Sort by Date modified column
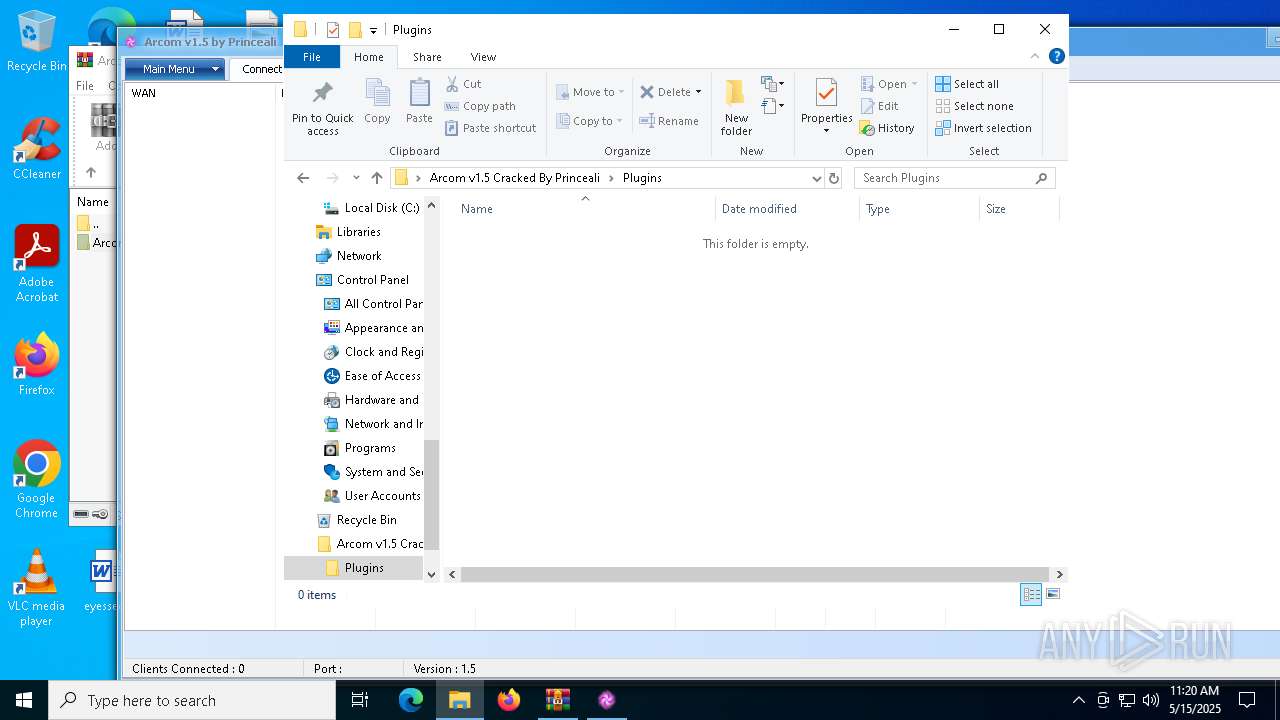 [787, 209]
